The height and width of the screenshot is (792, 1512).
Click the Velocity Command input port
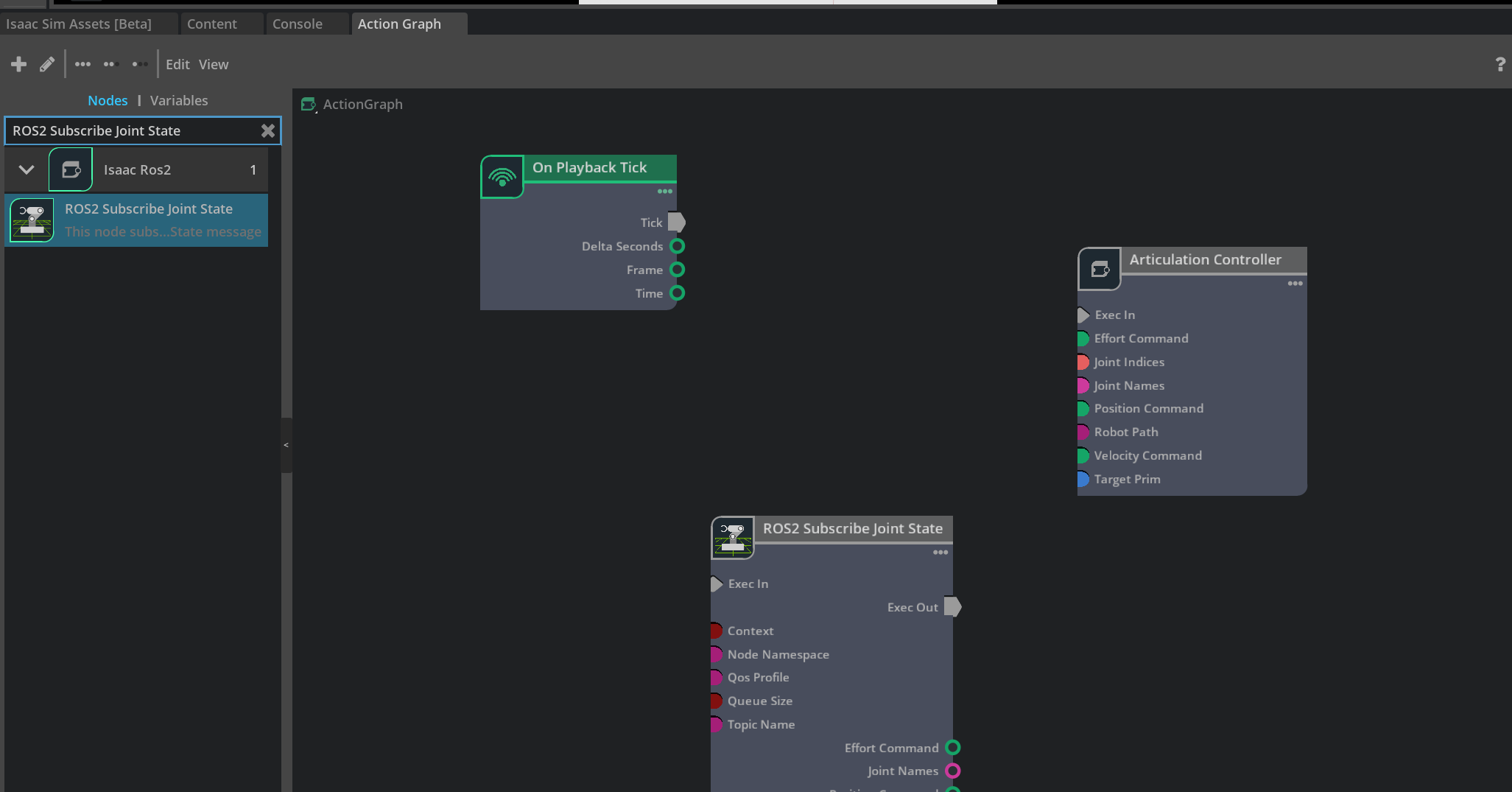1083,455
